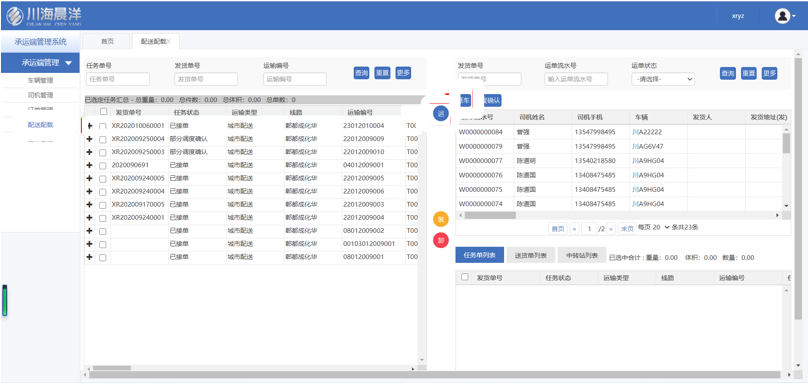Focus the 任务单号 input field
Image resolution: width=808 pixels, height=386 pixels.
118,79
